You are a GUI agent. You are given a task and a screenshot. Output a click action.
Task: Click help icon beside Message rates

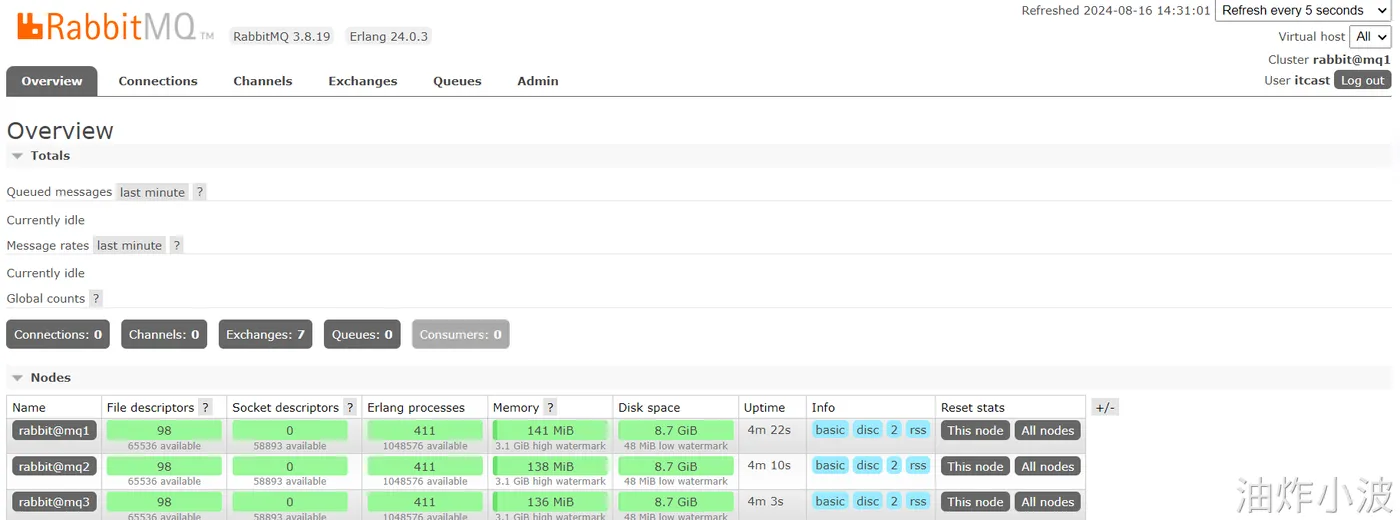tap(176, 245)
